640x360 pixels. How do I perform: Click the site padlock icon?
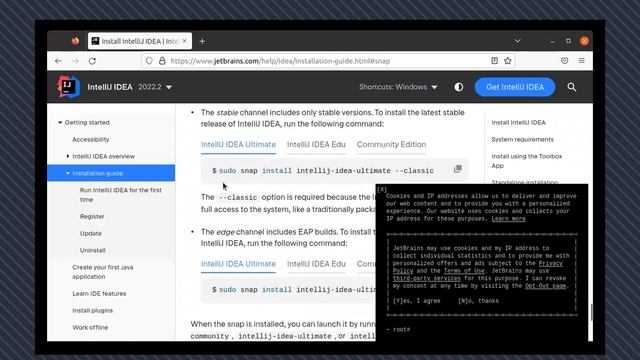click(x=162, y=61)
